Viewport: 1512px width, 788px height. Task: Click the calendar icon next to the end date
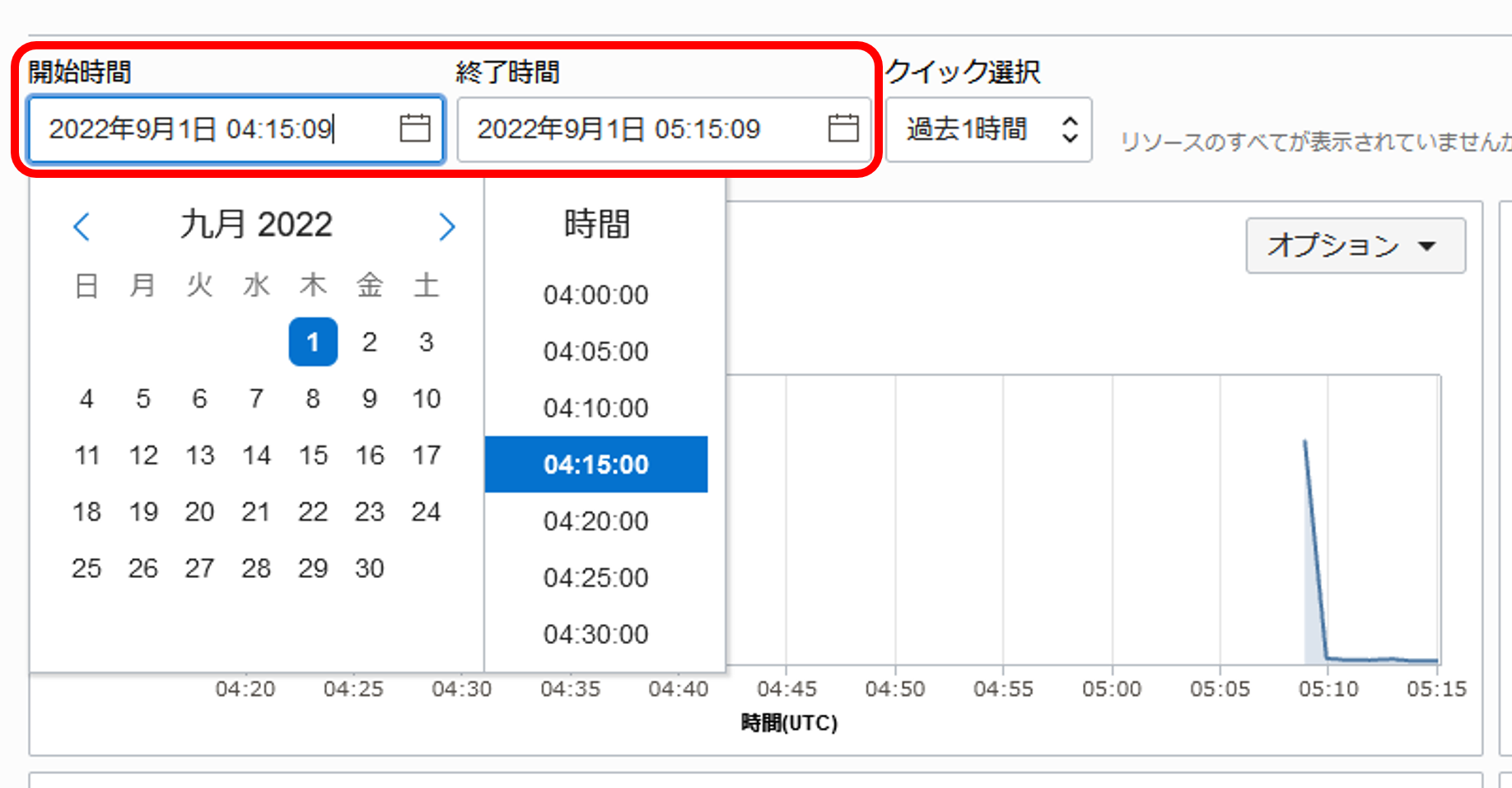click(x=842, y=128)
